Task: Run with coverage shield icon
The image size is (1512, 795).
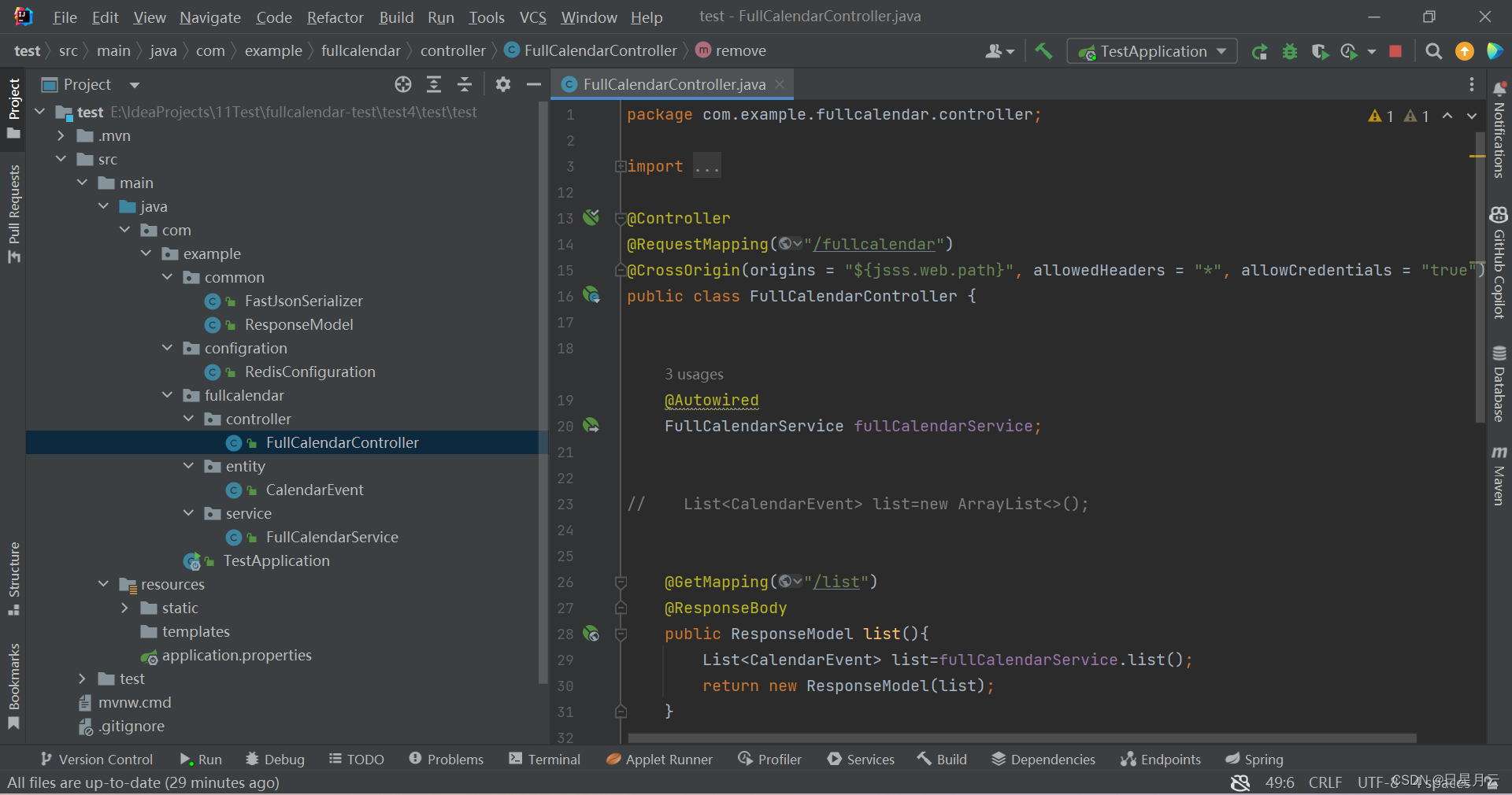Action: point(1320,51)
